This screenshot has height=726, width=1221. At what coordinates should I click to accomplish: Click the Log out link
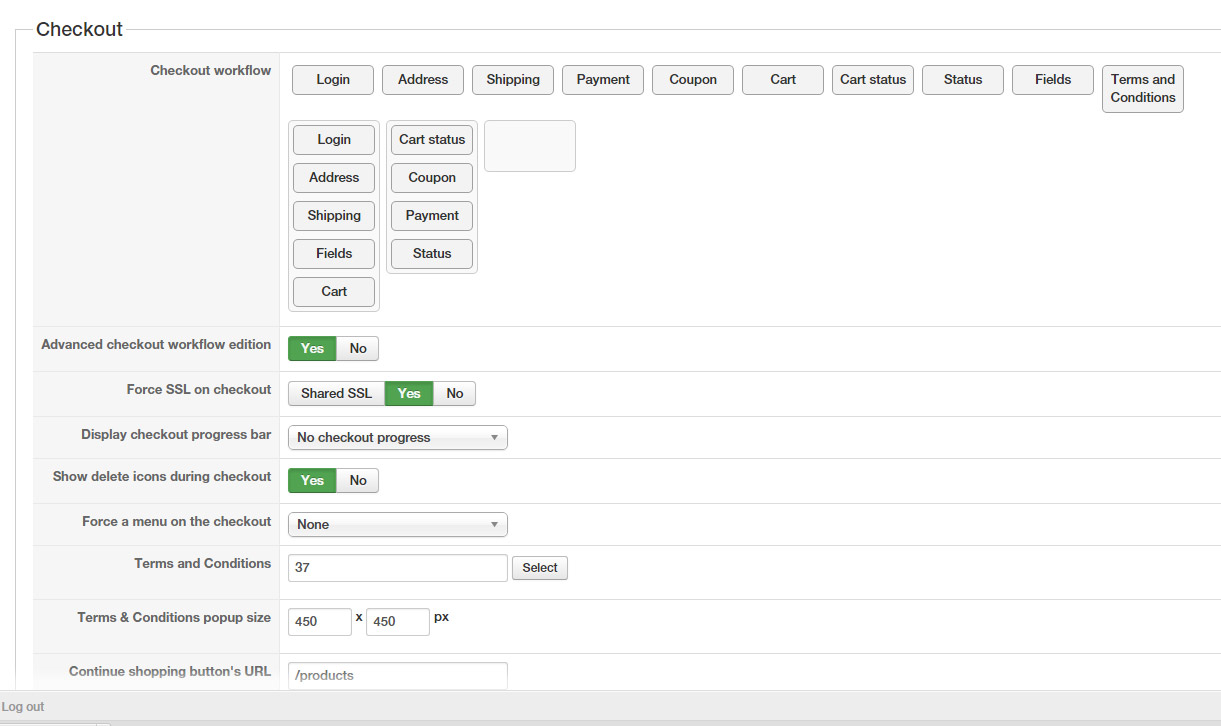point(23,707)
